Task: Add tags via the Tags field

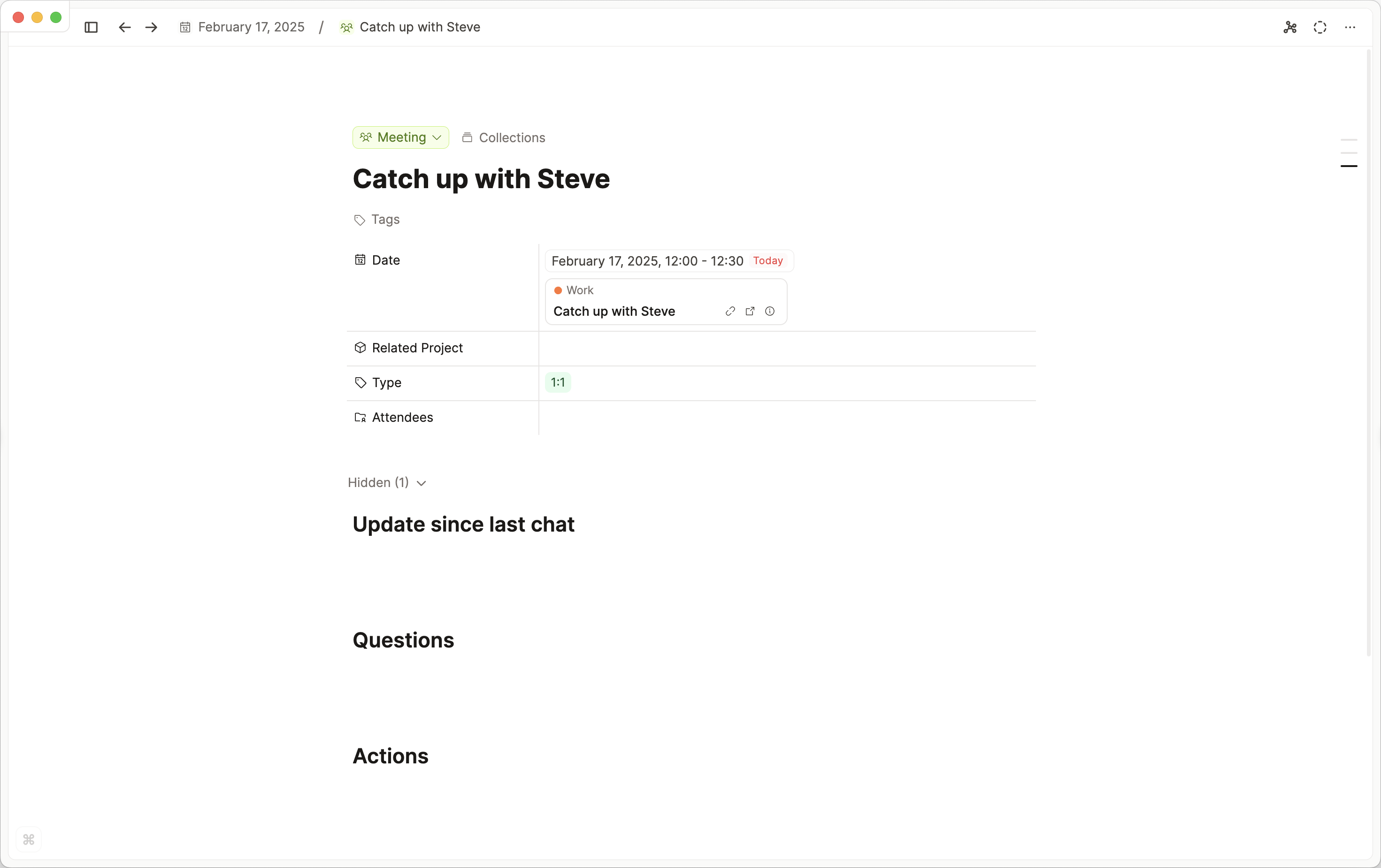Action: 385,220
